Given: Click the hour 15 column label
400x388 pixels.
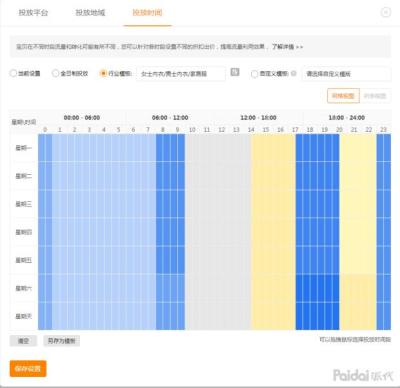Looking at the screenshot, I should tap(266, 130).
